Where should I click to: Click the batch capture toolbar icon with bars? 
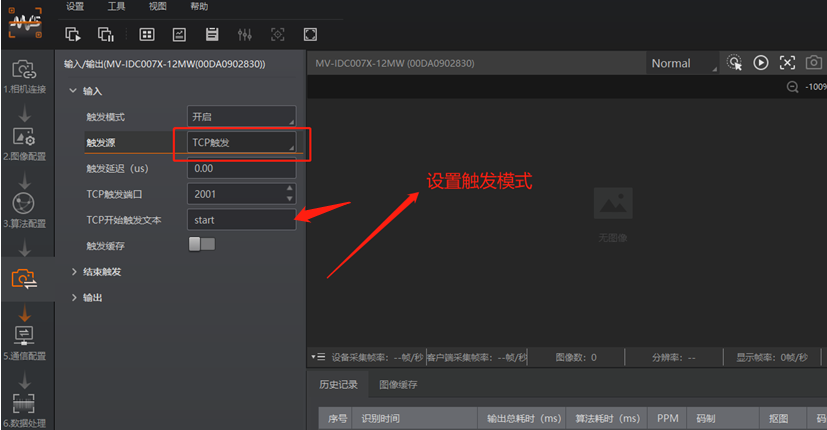[x=105, y=34]
